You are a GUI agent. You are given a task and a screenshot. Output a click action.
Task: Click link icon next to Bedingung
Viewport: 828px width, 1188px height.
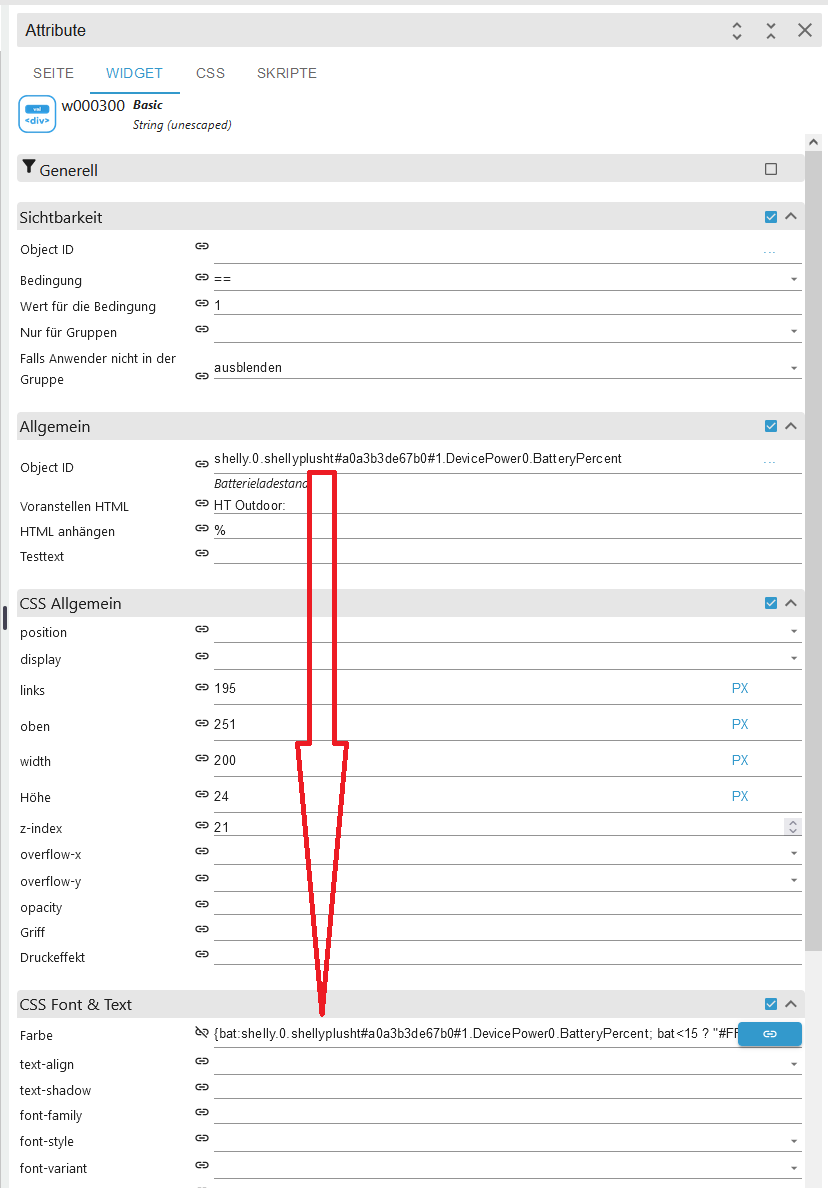201,279
